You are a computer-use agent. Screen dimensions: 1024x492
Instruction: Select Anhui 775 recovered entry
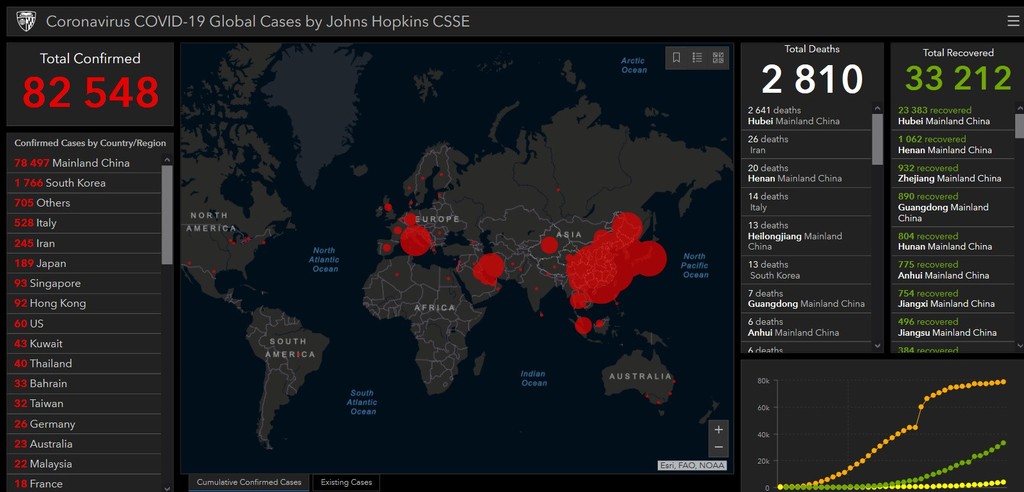[x=953, y=270]
